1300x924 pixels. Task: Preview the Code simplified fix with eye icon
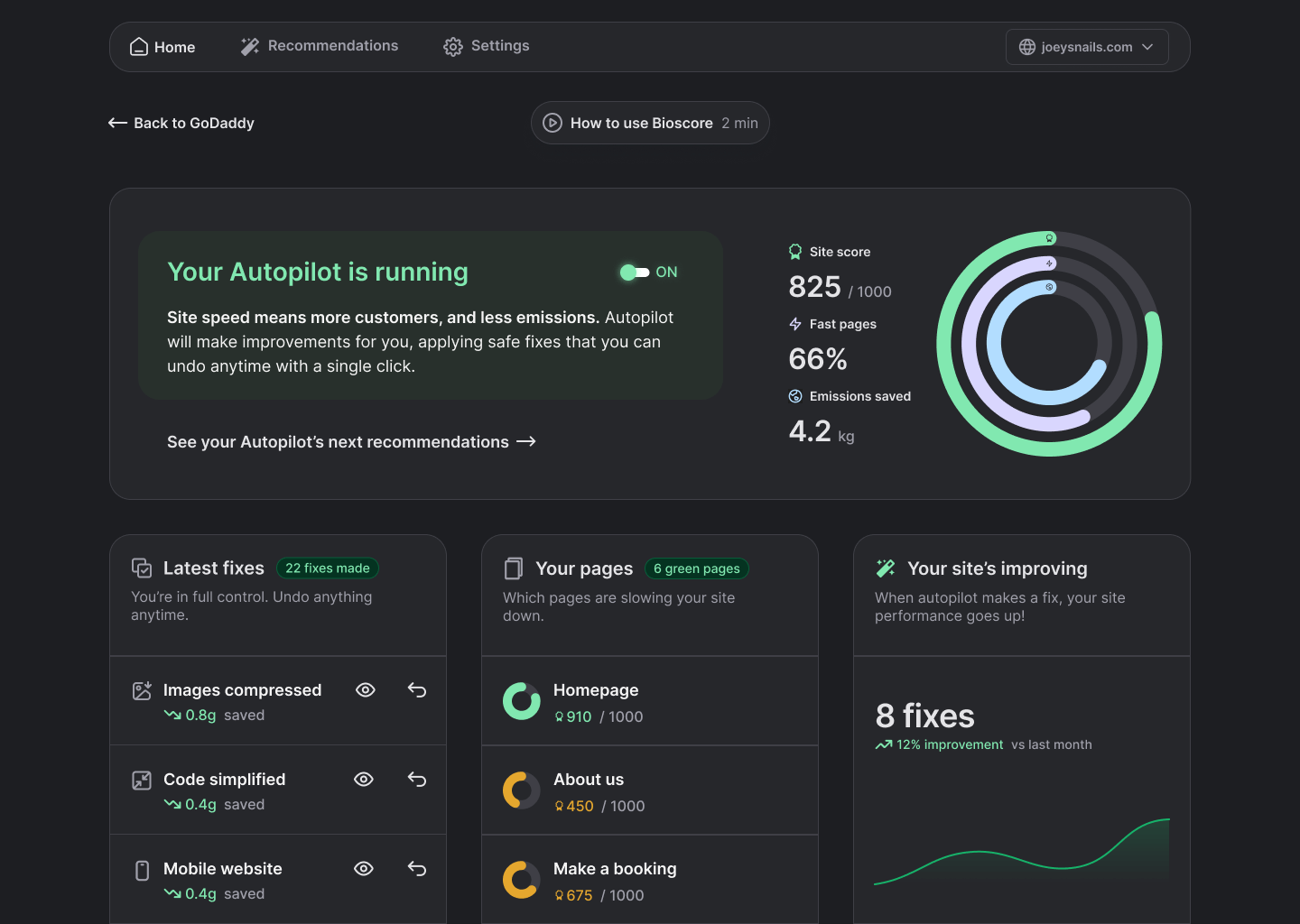coord(364,780)
